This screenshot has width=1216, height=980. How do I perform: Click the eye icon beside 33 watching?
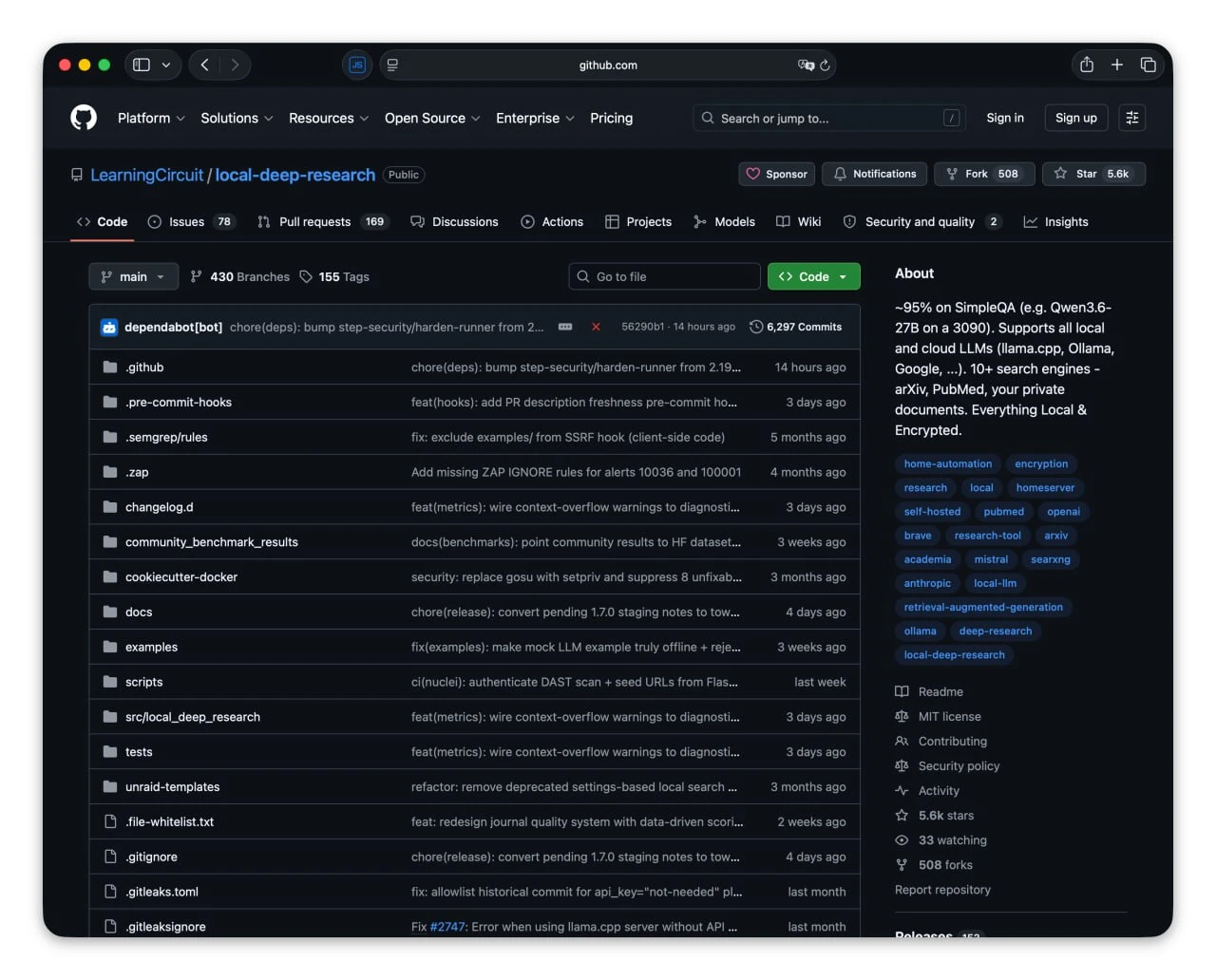click(902, 840)
